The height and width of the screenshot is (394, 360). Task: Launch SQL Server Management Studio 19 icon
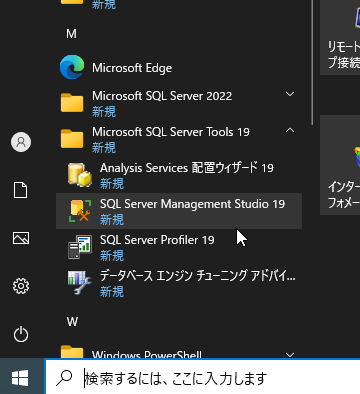coord(80,211)
